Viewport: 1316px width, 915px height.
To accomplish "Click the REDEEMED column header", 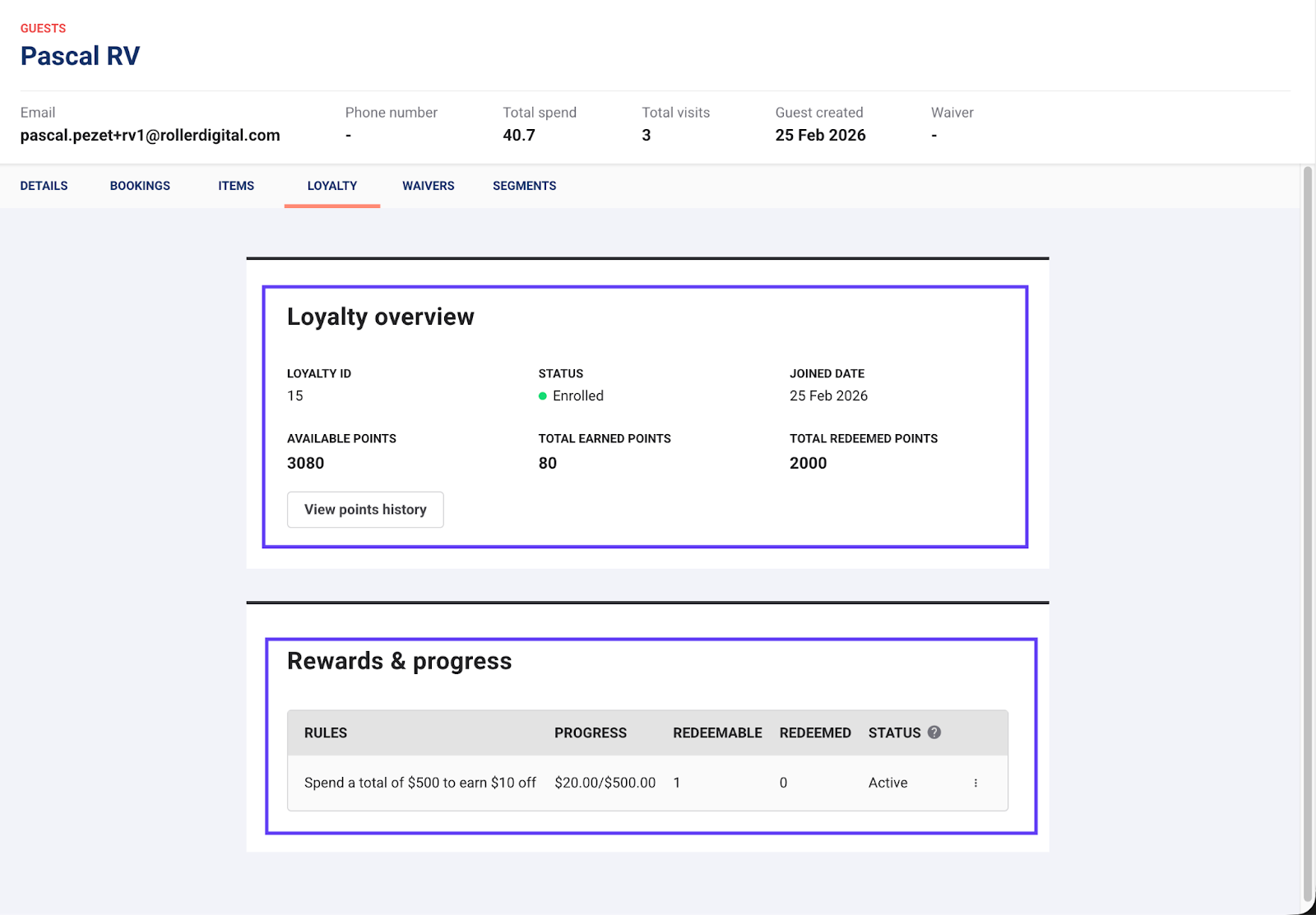I will (x=815, y=732).
